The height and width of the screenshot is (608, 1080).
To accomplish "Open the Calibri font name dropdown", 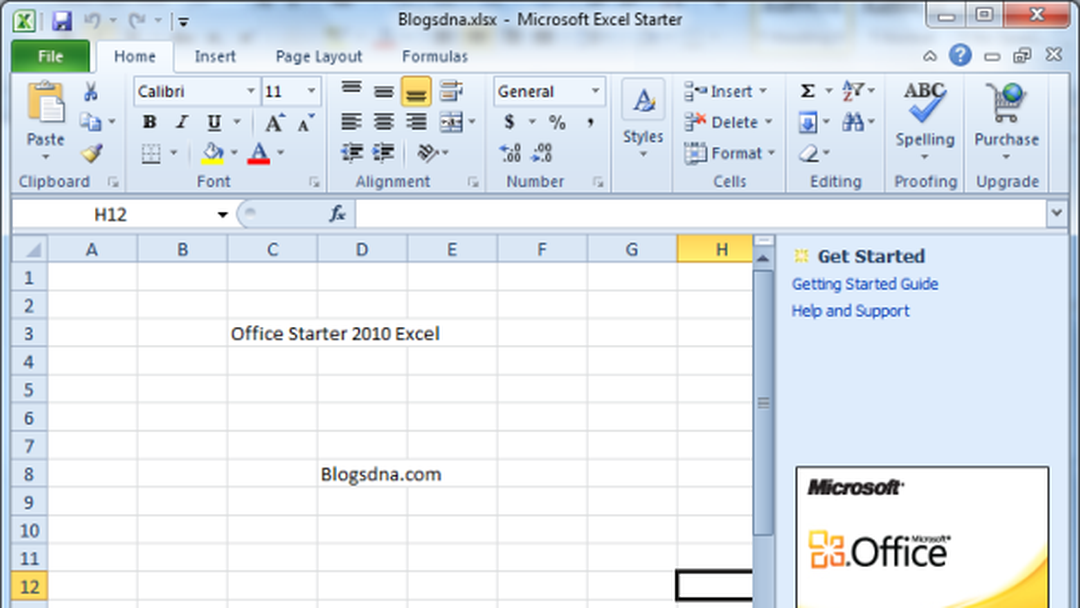I will (x=251, y=91).
